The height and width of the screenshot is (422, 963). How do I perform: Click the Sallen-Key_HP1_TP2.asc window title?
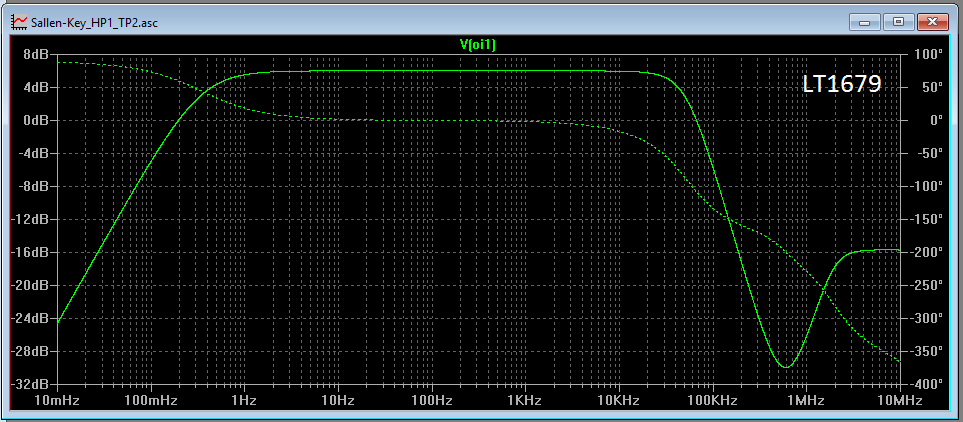coord(95,22)
